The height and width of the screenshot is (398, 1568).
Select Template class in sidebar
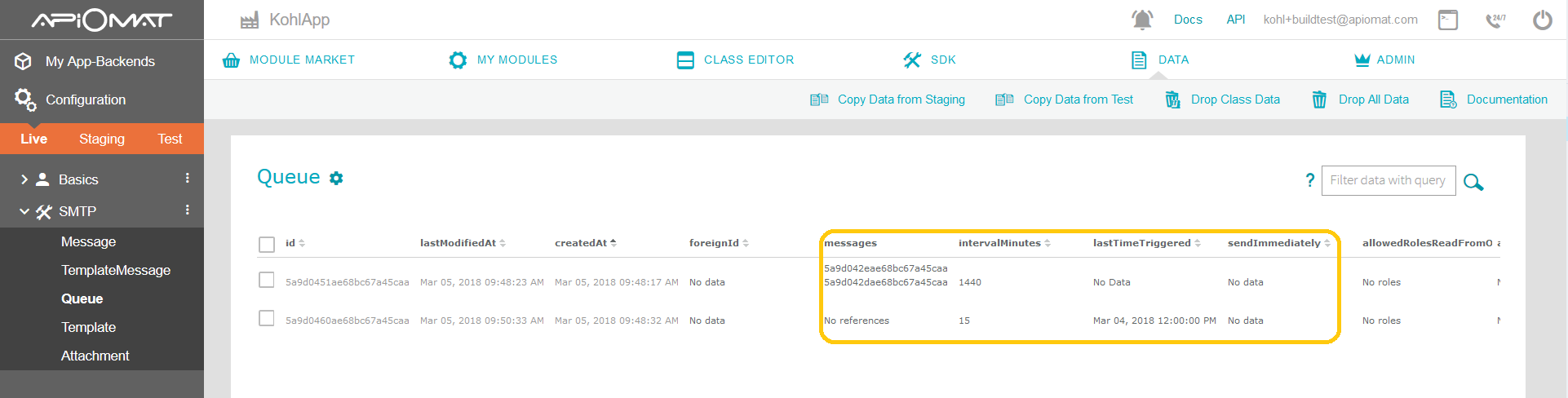88,327
